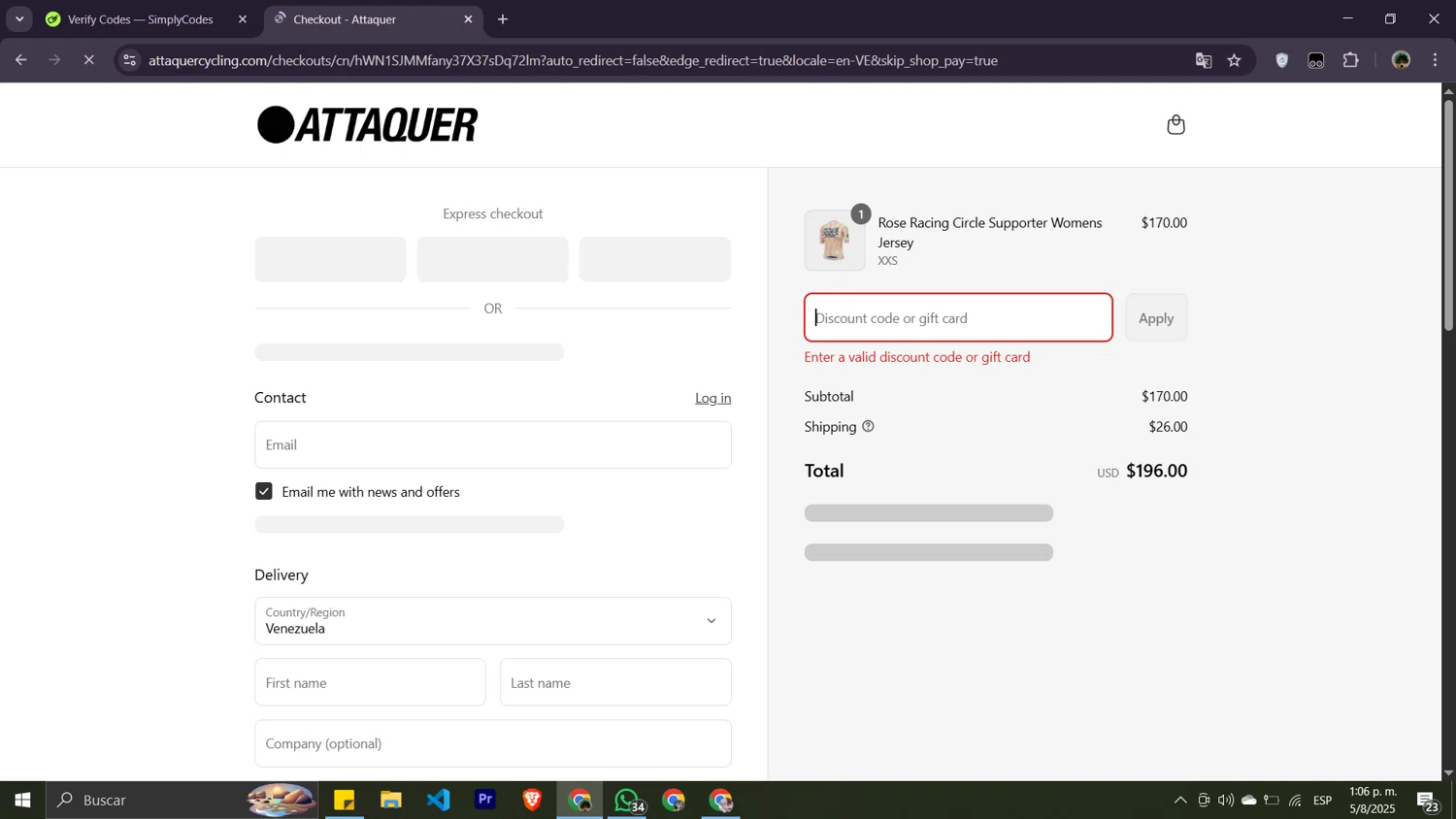Show hidden system tray icons
Screen dimensions: 1456x819
coord(1180,801)
